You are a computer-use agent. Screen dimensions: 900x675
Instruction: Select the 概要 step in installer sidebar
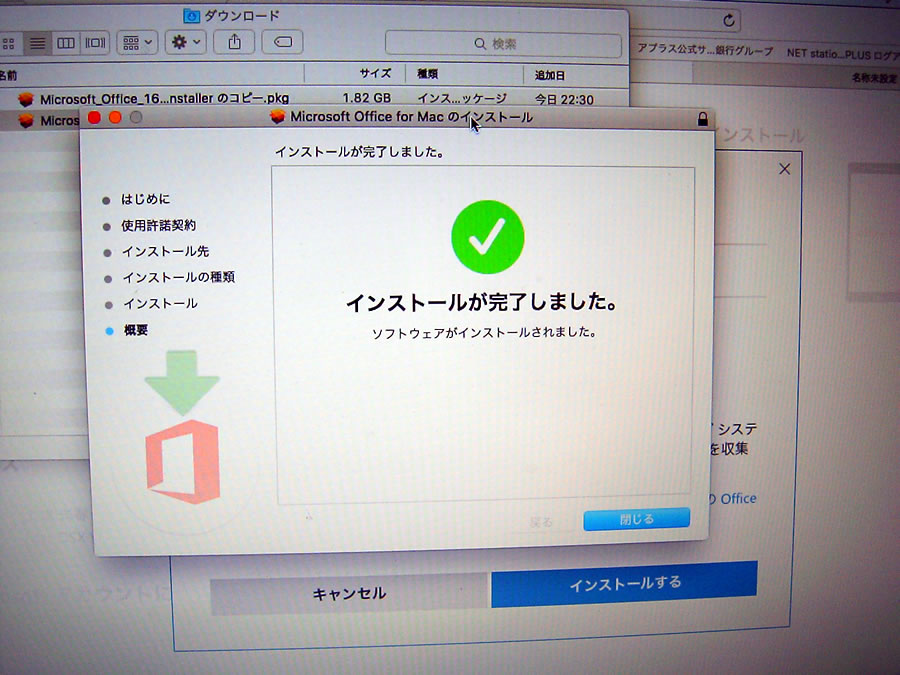tap(135, 330)
